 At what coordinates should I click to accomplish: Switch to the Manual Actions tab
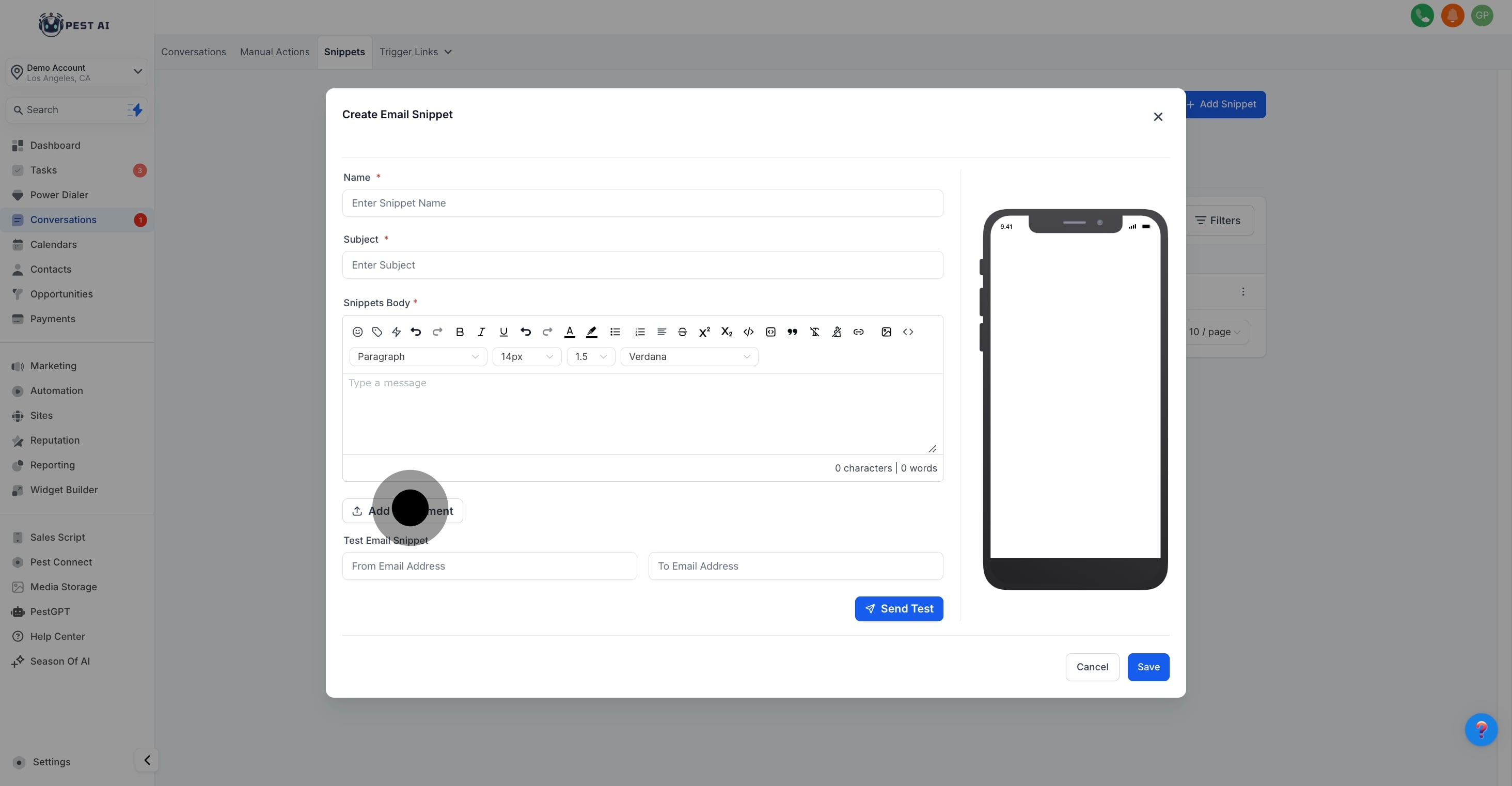(x=274, y=52)
